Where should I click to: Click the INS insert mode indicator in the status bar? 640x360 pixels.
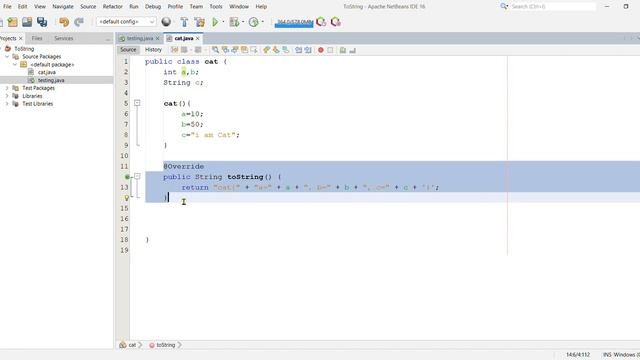pyautogui.click(x=607, y=355)
